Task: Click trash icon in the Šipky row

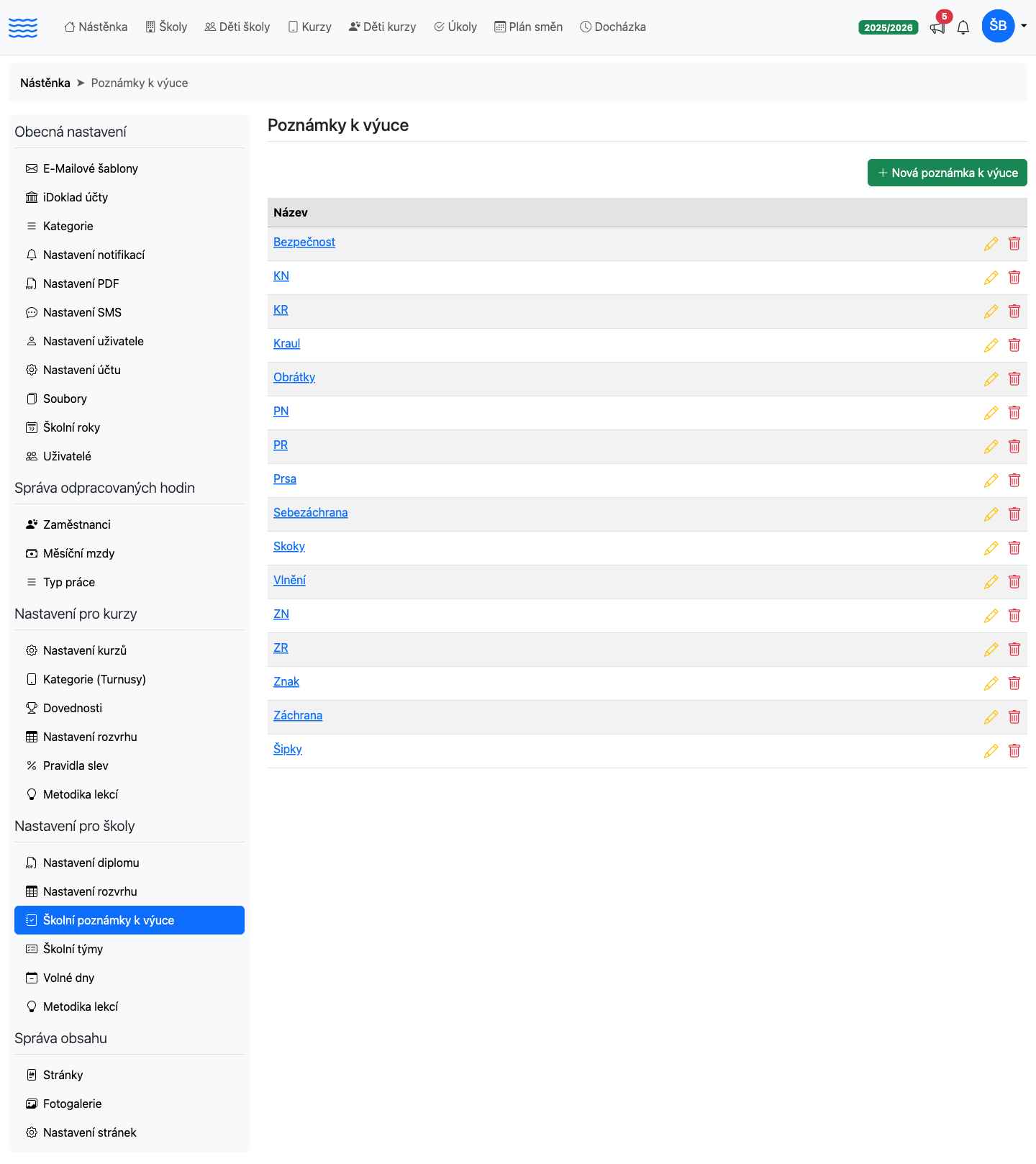Action: click(1014, 751)
